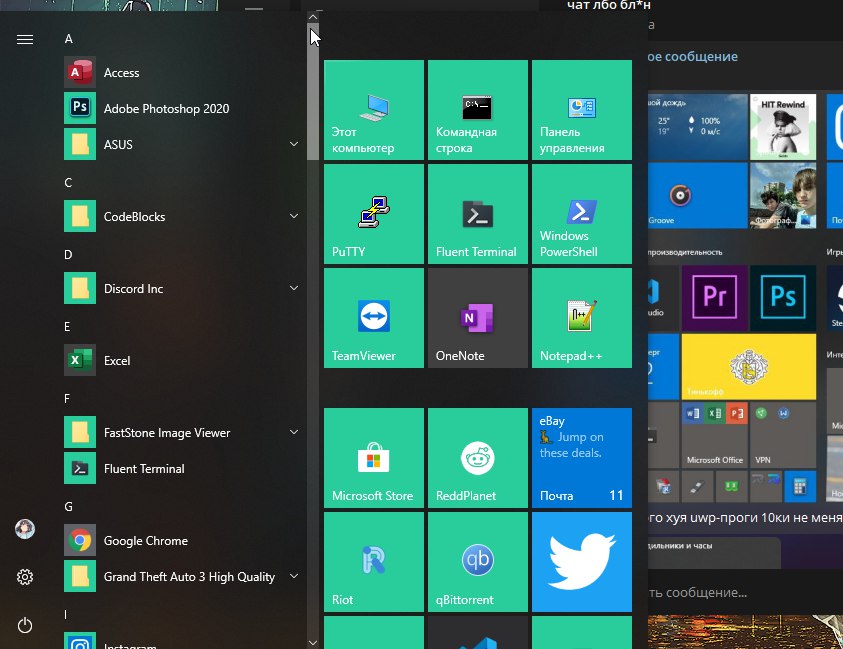Click the Power button icon
This screenshot has width=843, height=649.
coord(25,625)
